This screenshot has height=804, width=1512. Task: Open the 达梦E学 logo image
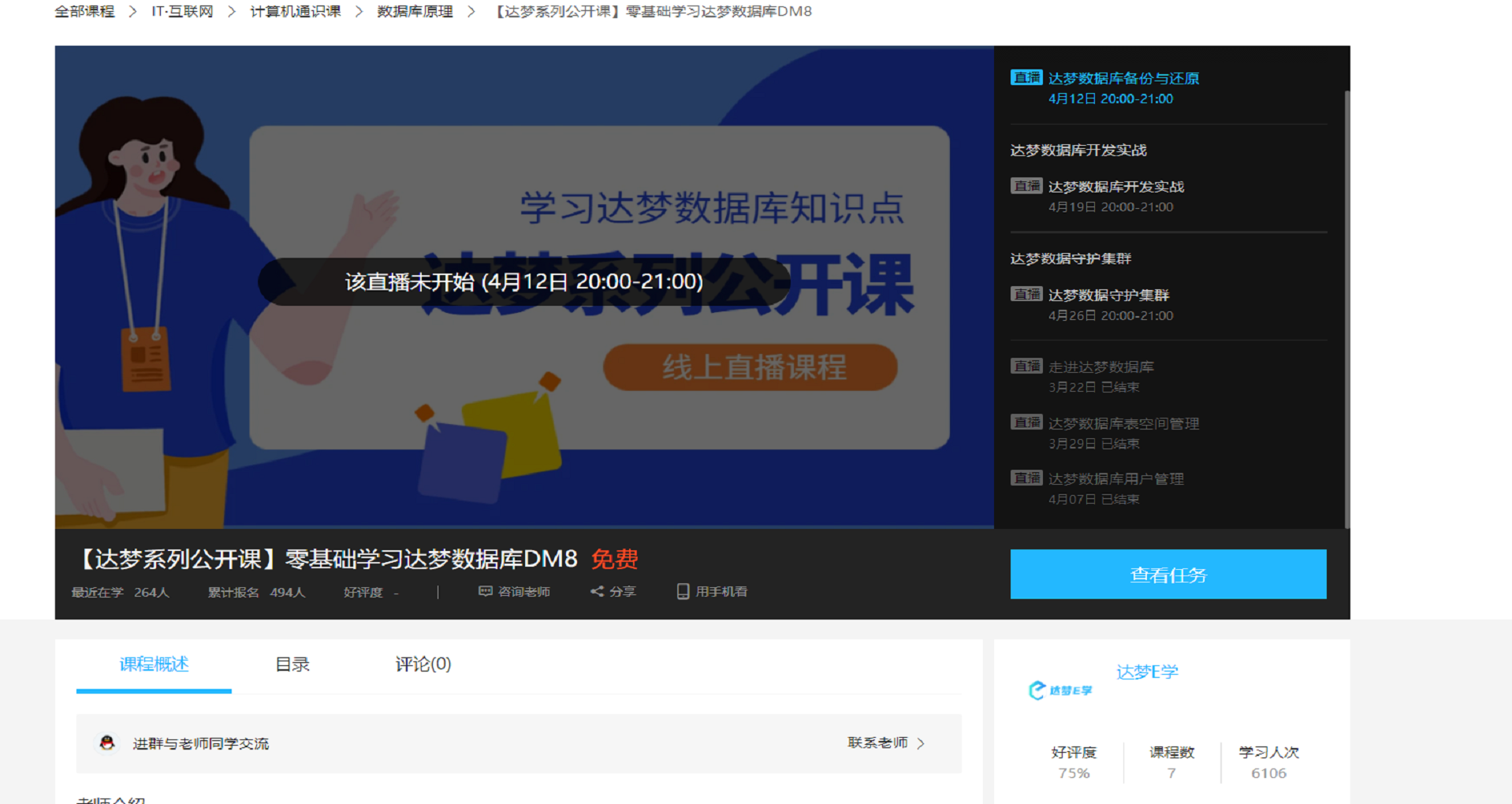pos(1060,690)
